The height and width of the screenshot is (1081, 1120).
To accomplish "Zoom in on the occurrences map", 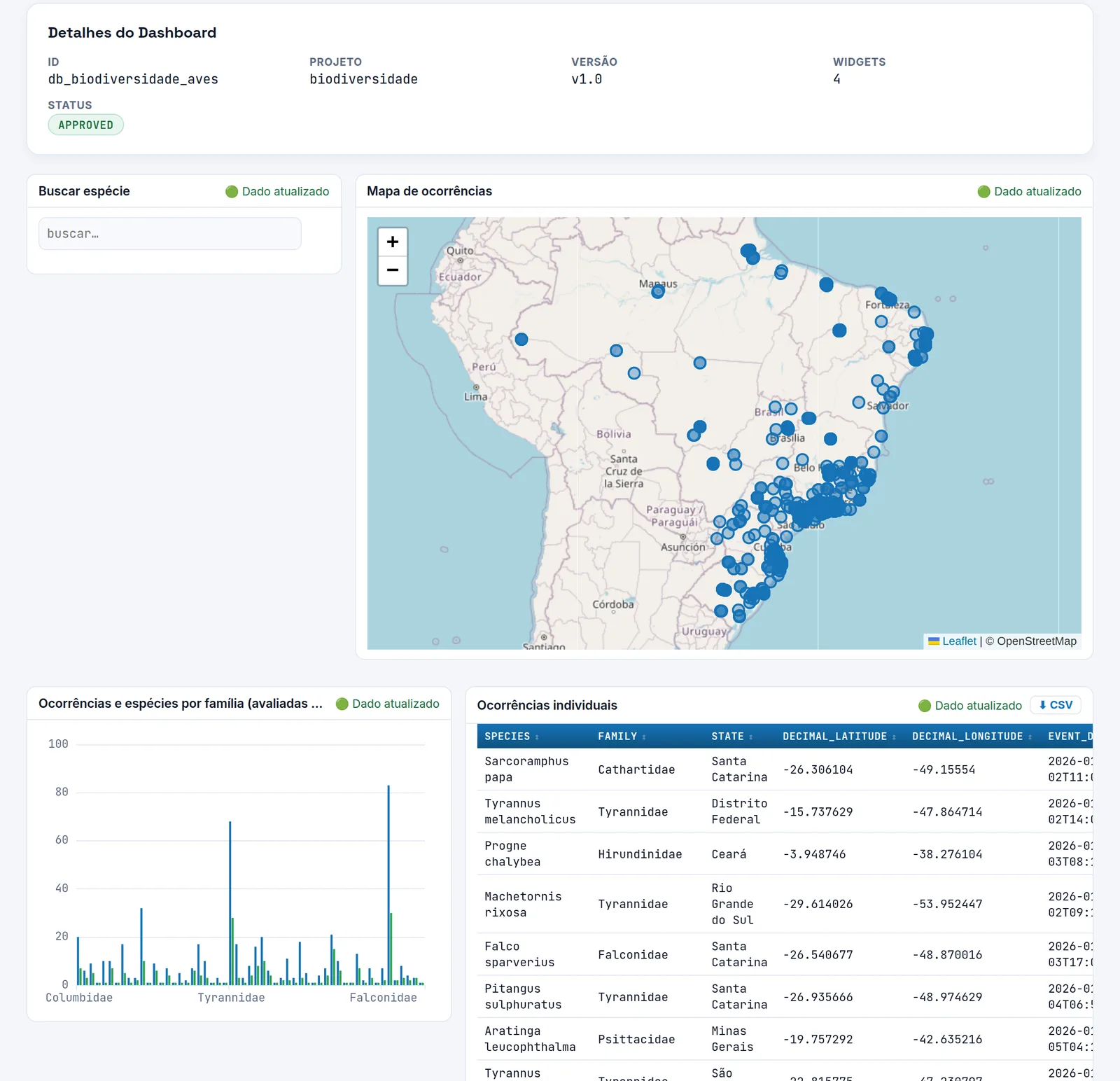I will (x=393, y=242).
